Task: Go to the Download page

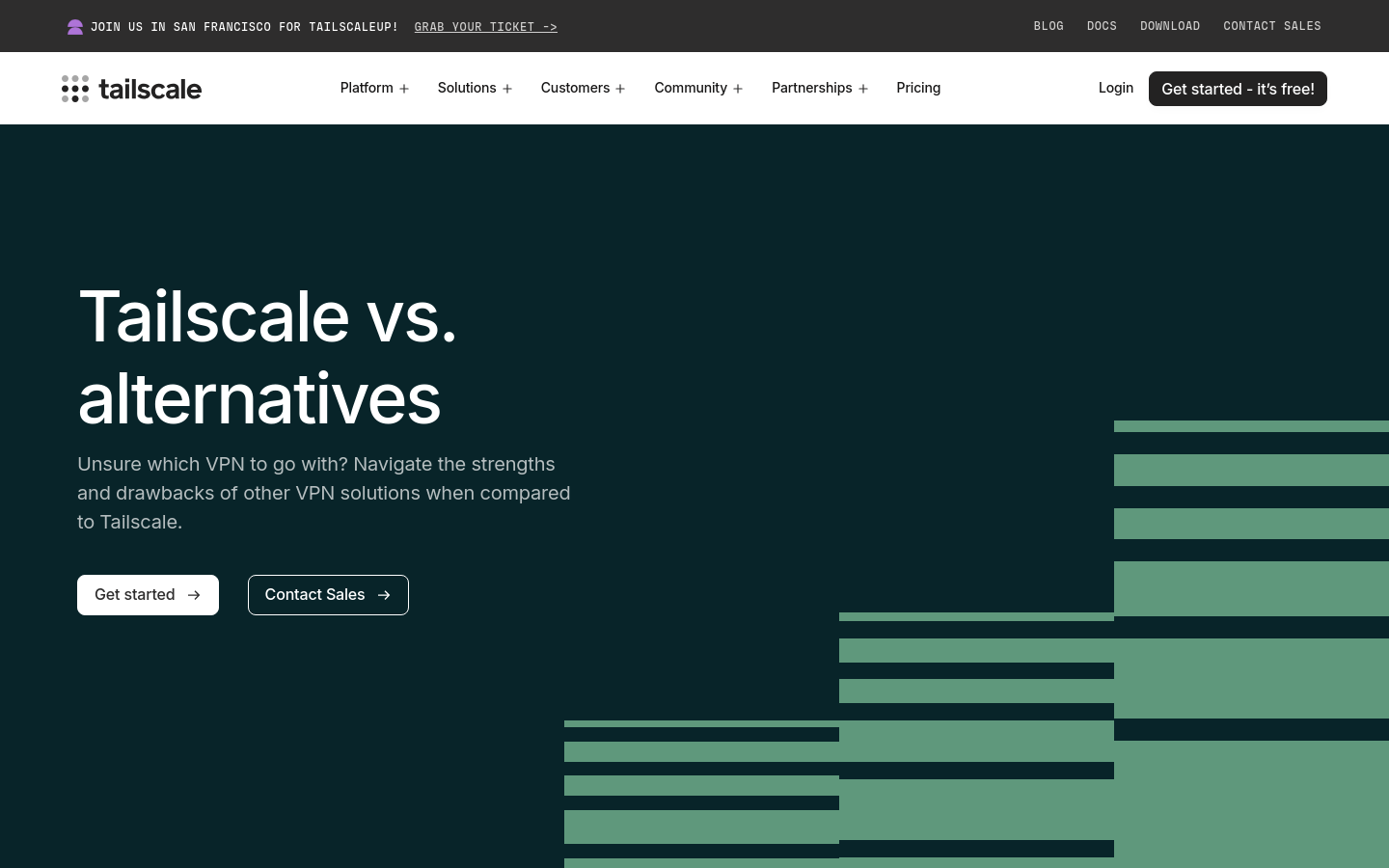Action: coord(1170,26)
